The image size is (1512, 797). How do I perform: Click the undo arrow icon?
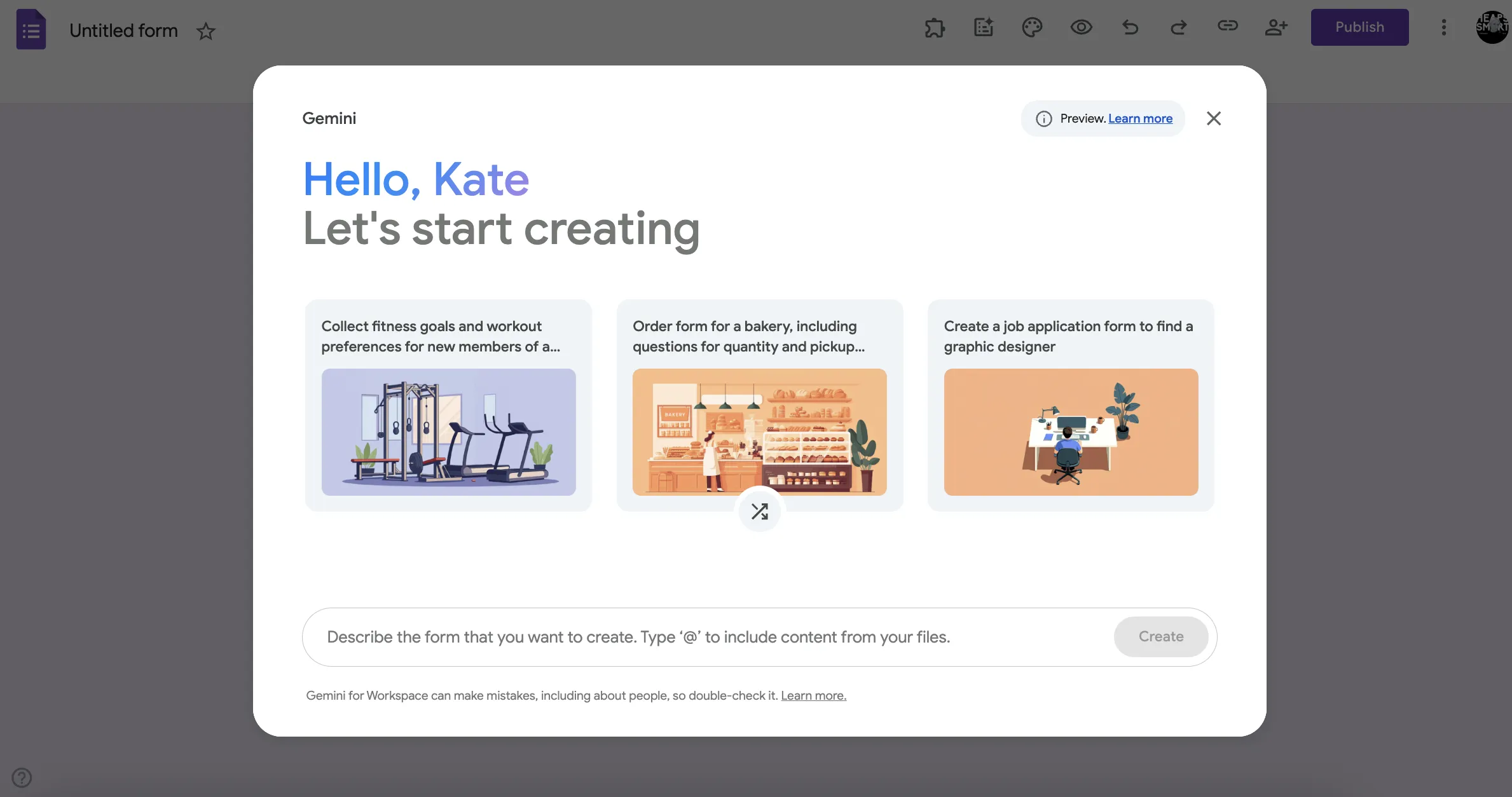[x=1130, y=27]
